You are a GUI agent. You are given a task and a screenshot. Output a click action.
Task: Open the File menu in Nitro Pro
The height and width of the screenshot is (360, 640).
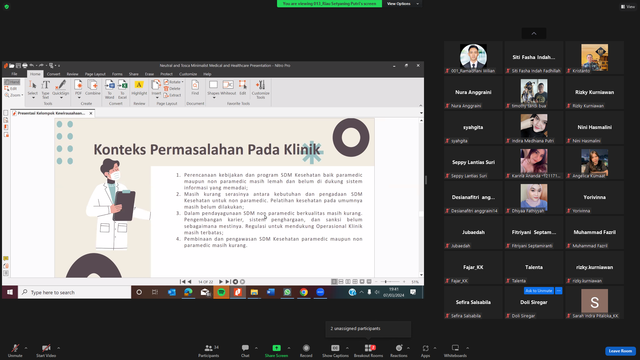pyautogui.click(x=14, y=74)
